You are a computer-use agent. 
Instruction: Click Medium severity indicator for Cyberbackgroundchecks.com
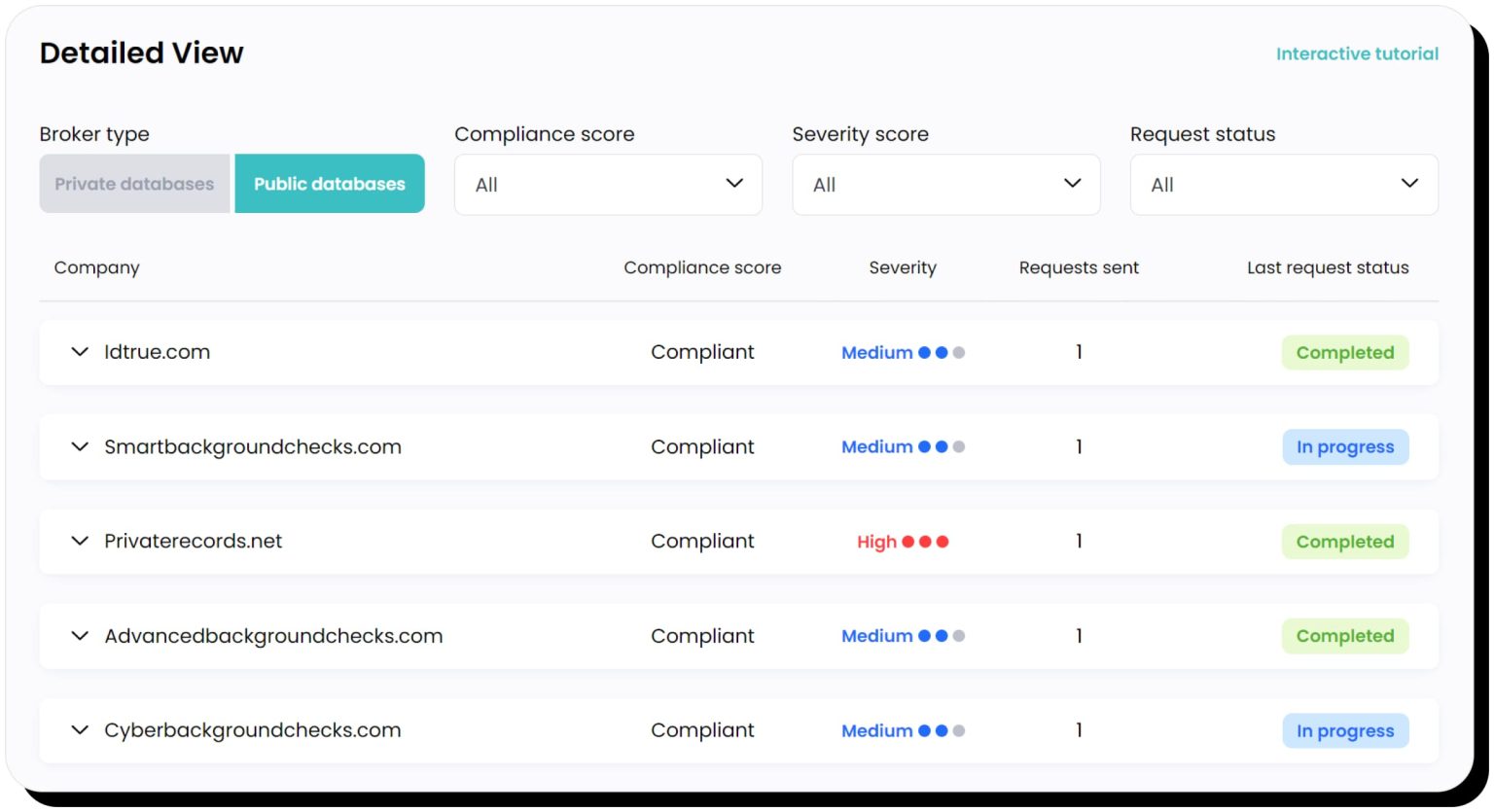click(902, 731)
